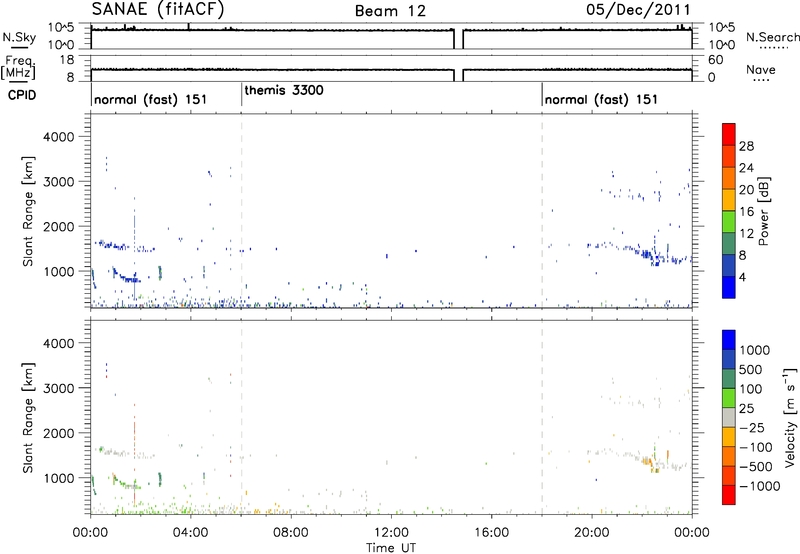Click the '3000' tick in the velocity panel
The width and height of the screenshot is (800, 554).
point(59,388)
